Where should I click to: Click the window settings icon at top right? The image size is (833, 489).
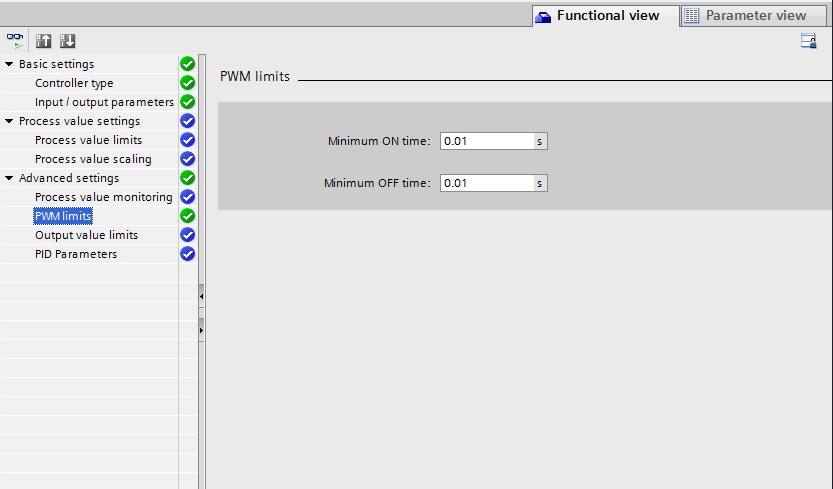tap(809, 41)
